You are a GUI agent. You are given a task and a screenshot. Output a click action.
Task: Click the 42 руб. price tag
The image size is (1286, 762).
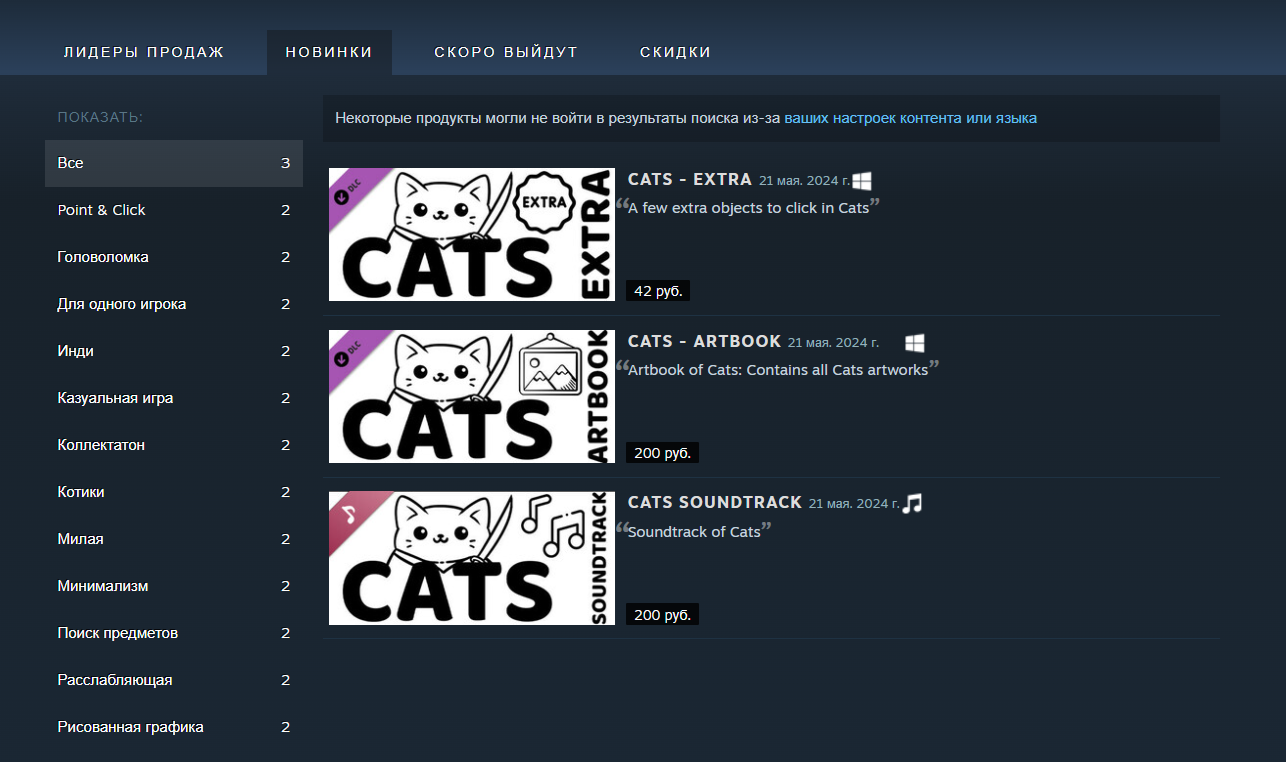tap(659, 291)
